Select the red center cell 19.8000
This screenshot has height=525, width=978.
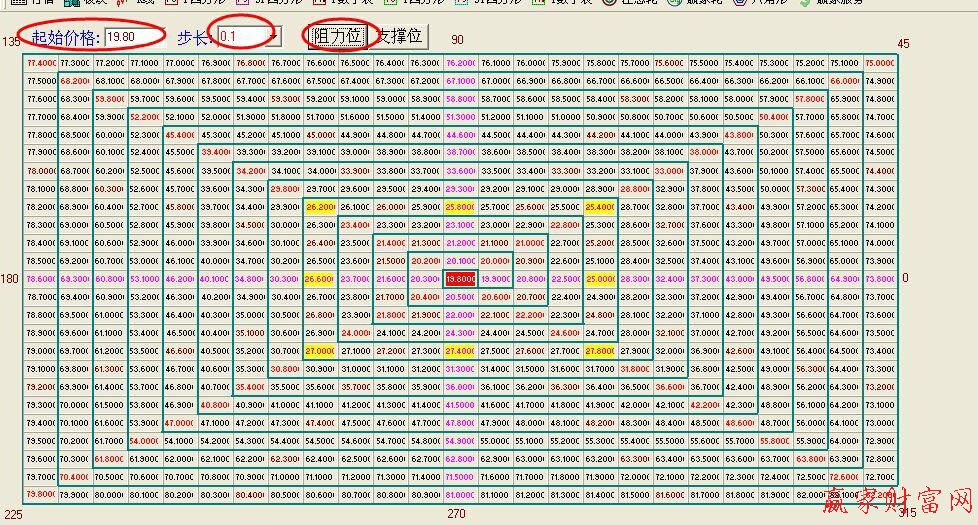(x=459, y=279)
